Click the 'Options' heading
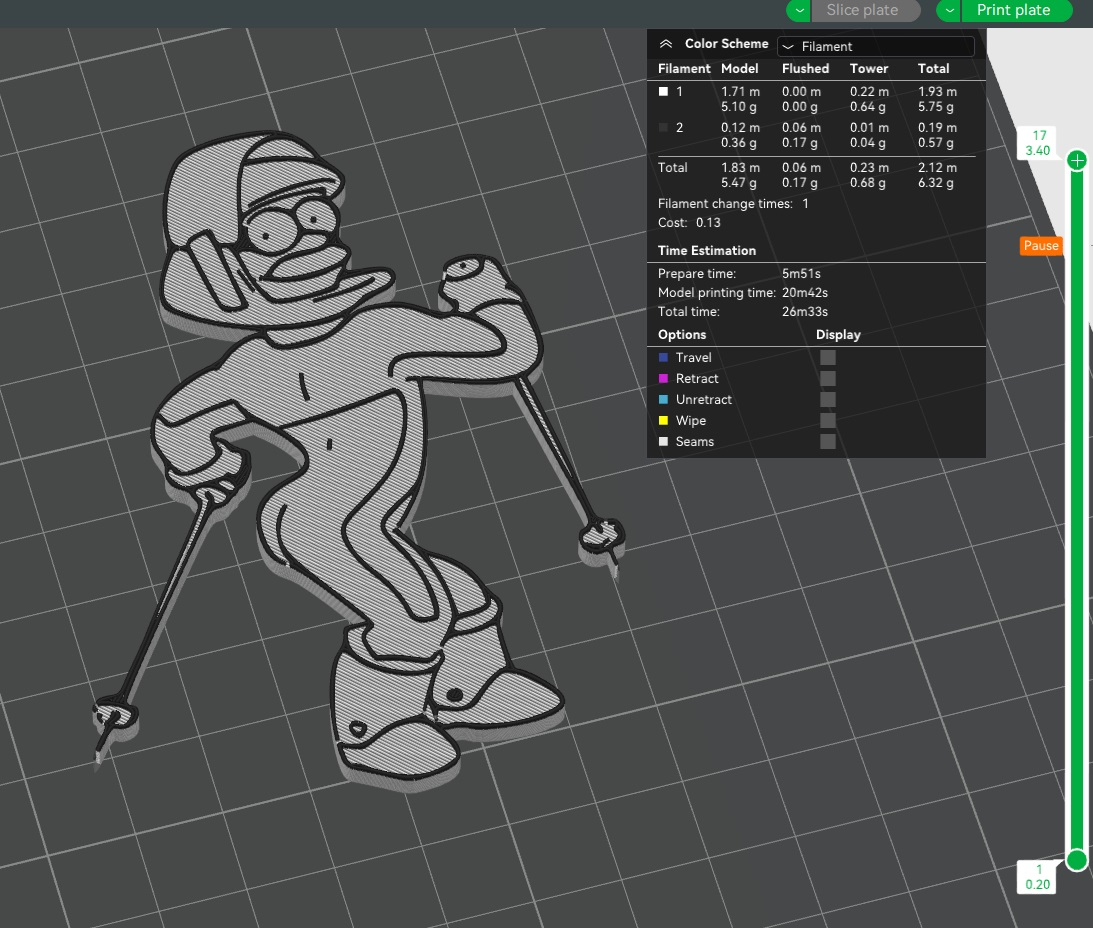This screenshot has height=928, width=1093. click(x=682, y=335)
